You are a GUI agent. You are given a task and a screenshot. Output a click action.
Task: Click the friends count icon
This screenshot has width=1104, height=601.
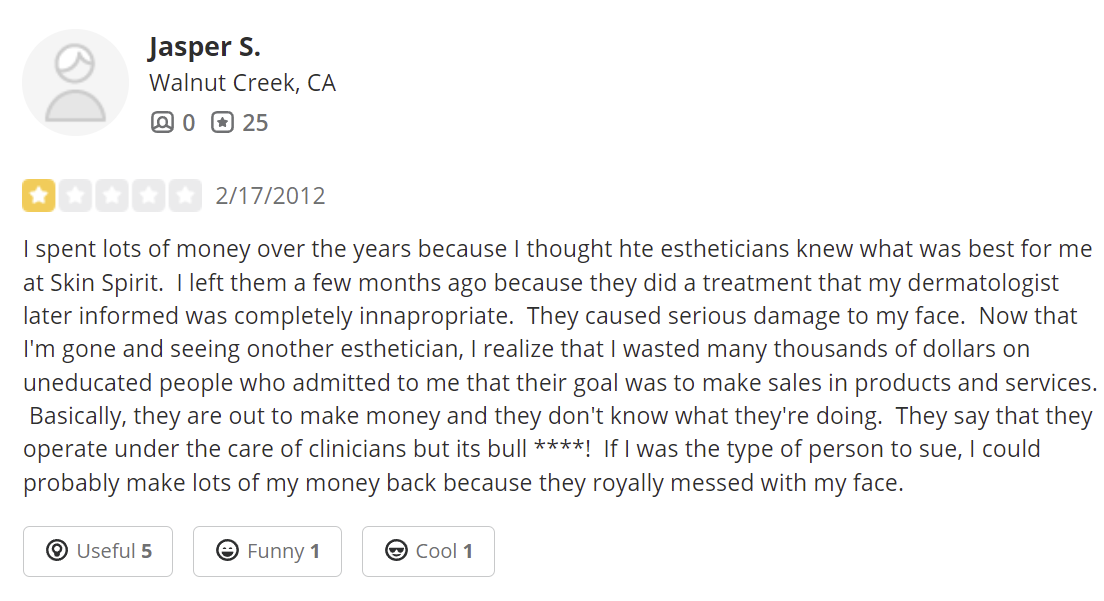click(162, 122)
